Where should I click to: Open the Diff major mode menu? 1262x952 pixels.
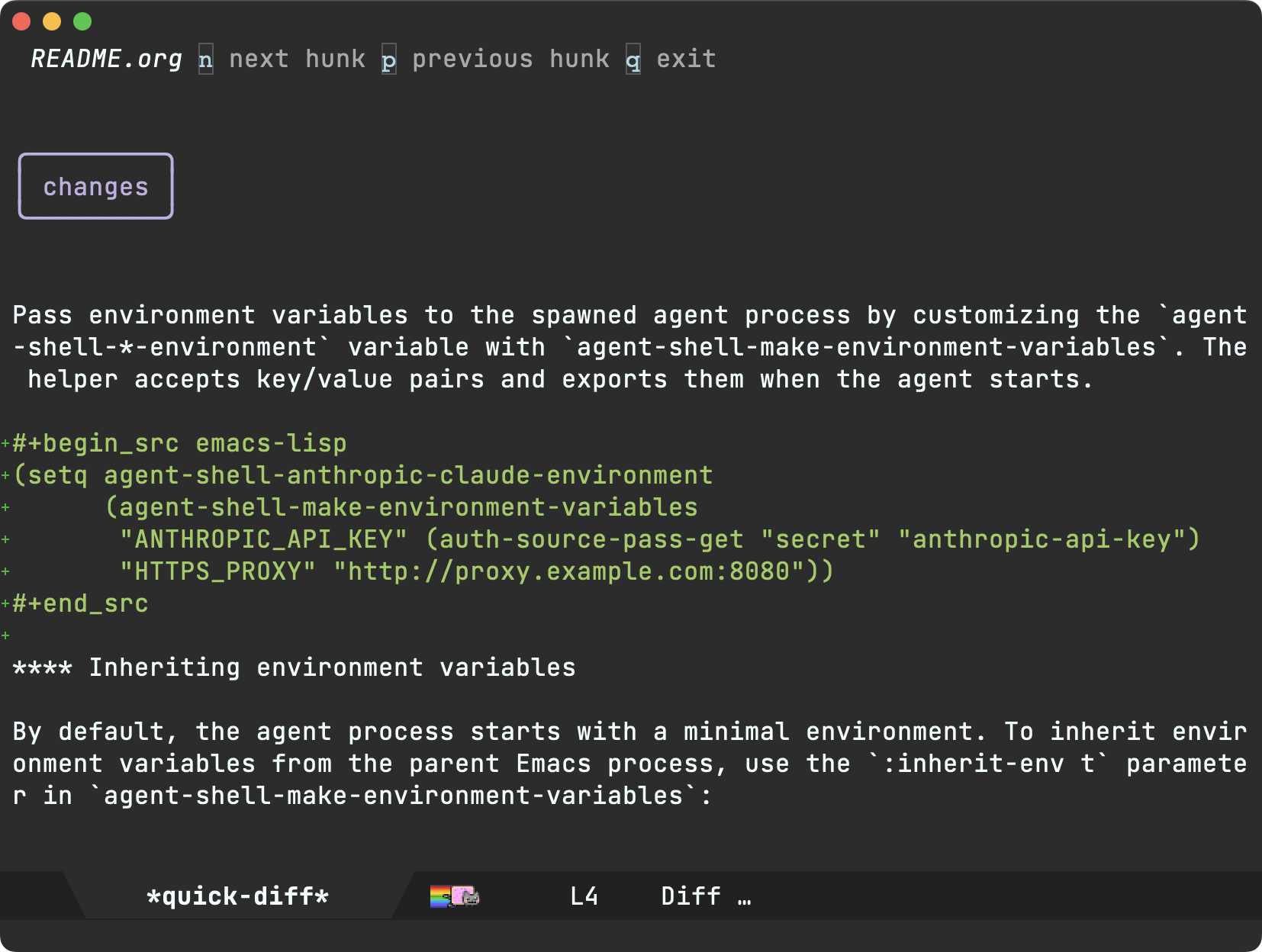691,896
